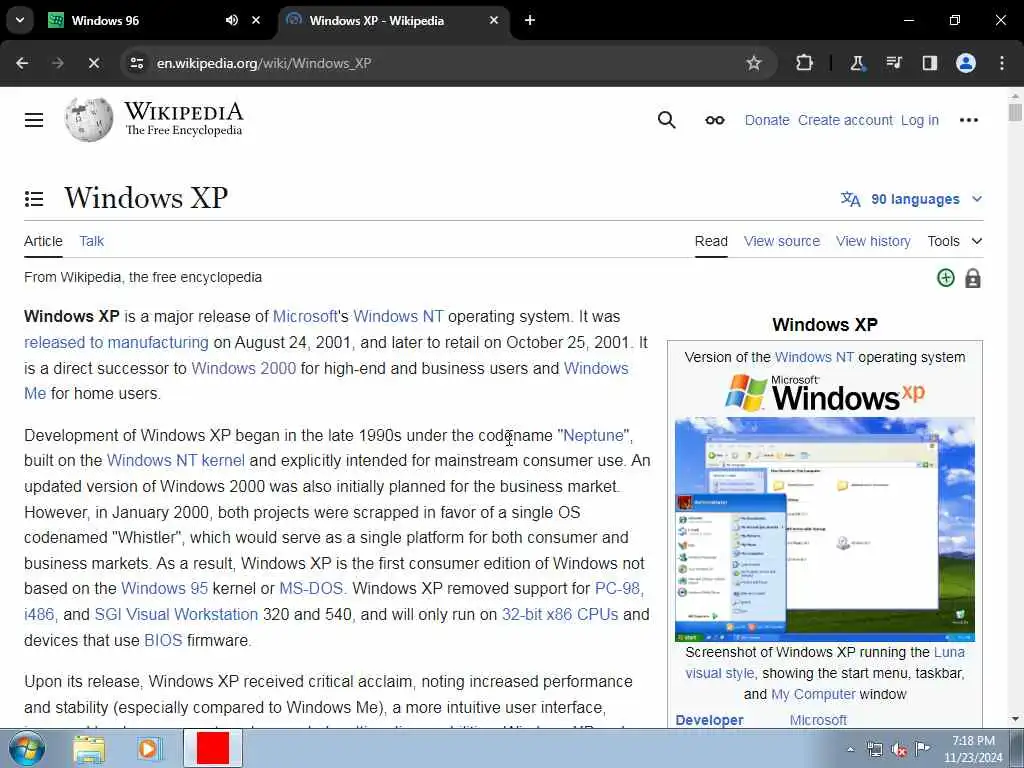Screen dimensions: 1024x768
Task: Open the Developer link in infobox
Action: tap(709, 720)
